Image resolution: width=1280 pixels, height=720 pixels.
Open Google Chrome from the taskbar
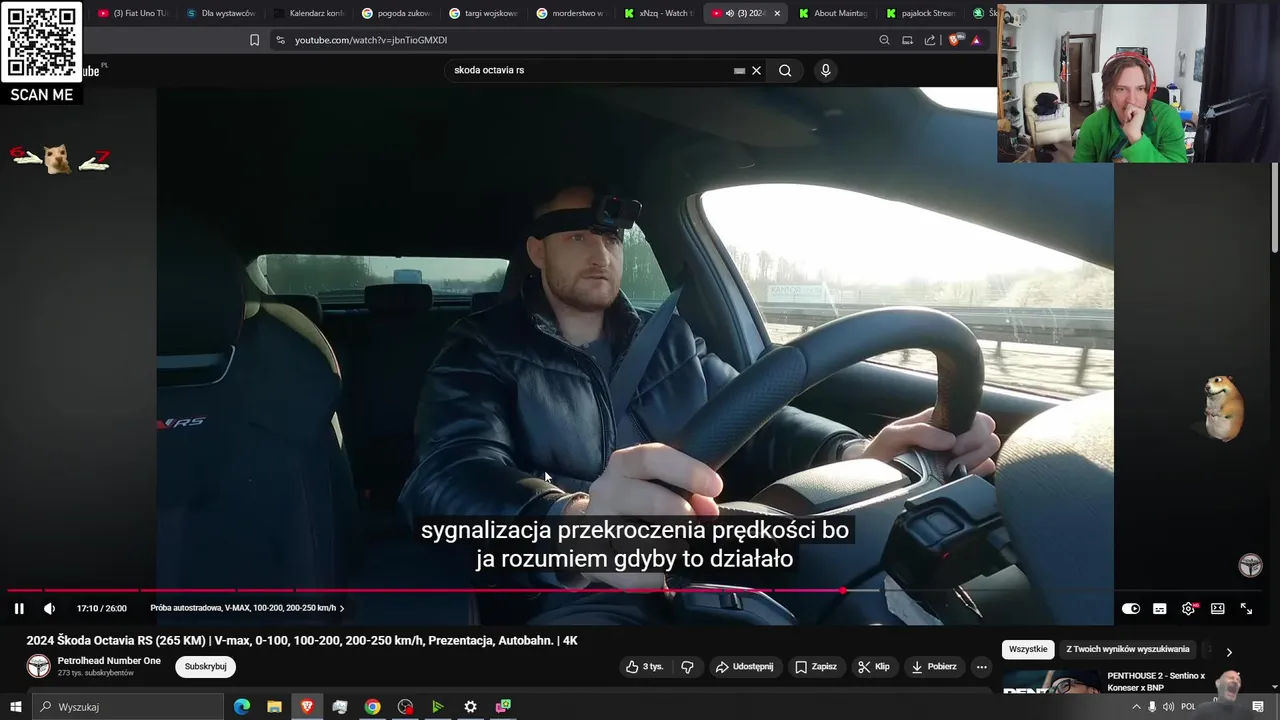[x=372, y=707]
